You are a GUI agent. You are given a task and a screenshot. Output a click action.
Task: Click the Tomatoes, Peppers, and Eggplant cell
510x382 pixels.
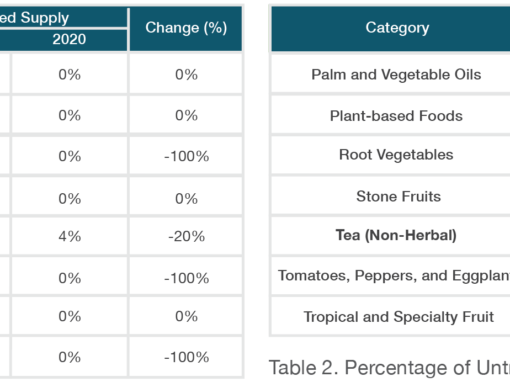393,276
